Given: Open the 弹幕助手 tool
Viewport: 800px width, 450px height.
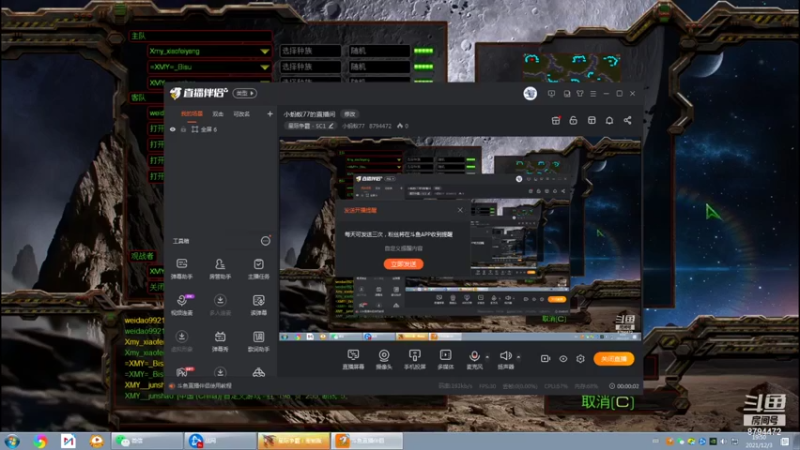Looking at the screenshot, I should 182,269.
